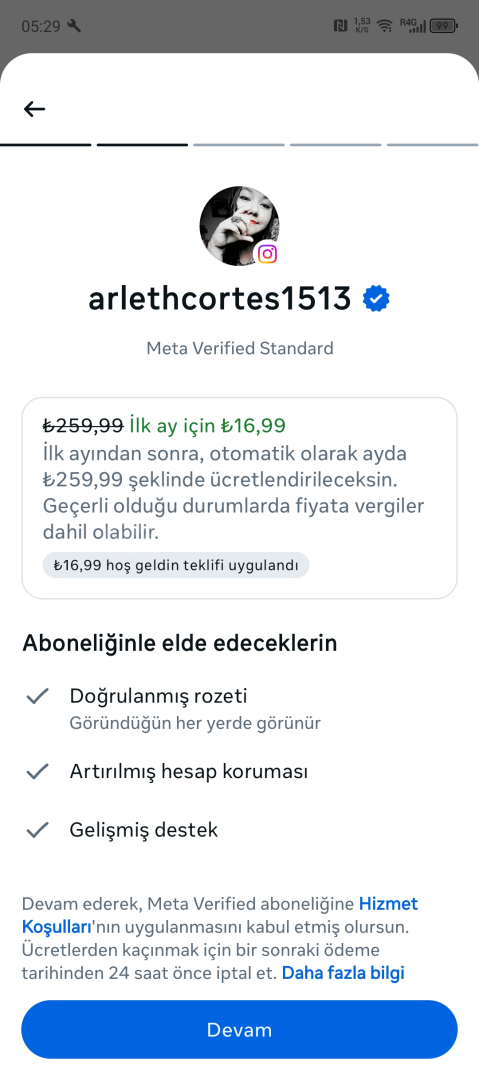Tap the Wi-Fi status bar icon
479x1080 pixels.
point(385,26)
